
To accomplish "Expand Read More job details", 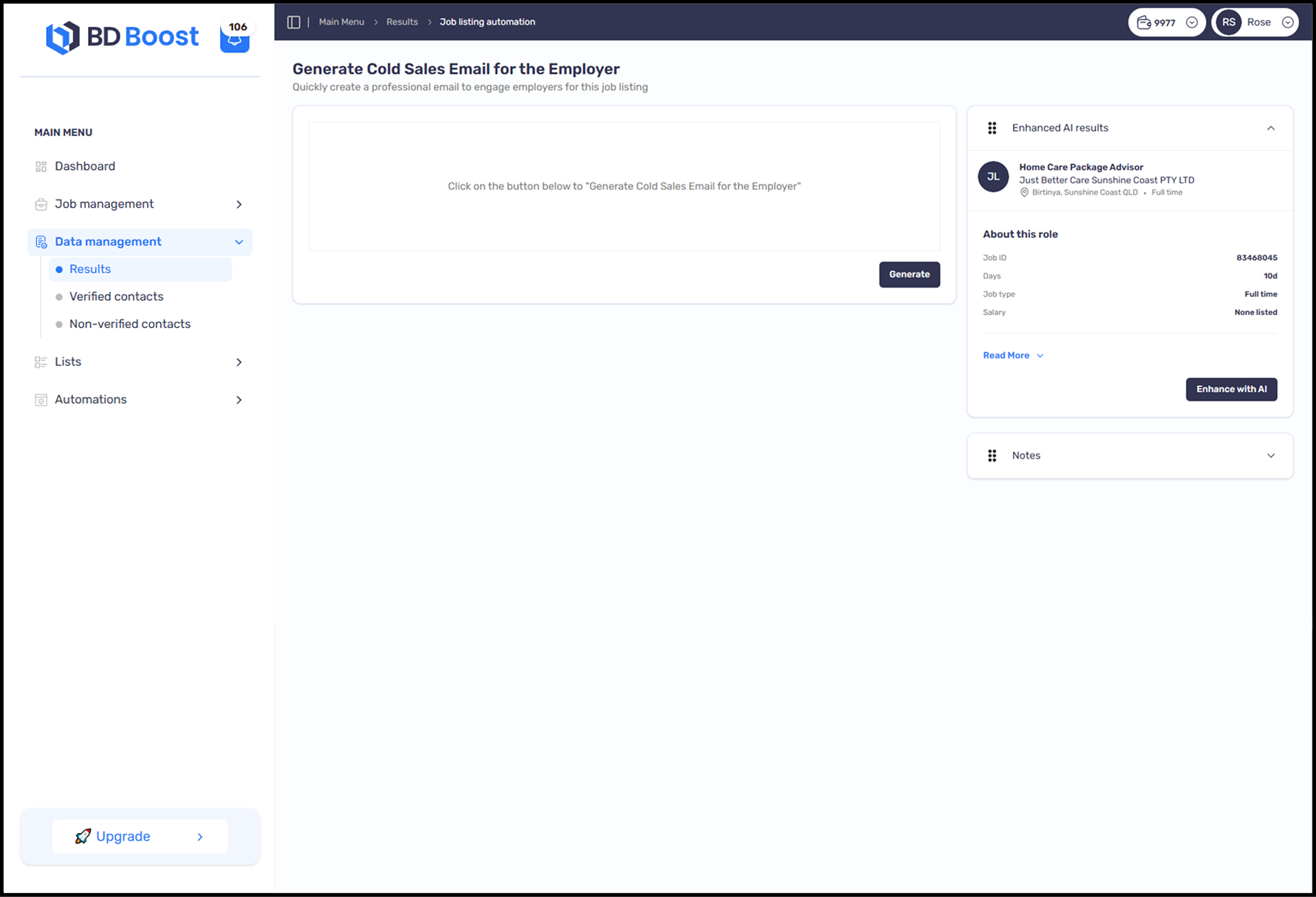I will (x=1013, y=356).
